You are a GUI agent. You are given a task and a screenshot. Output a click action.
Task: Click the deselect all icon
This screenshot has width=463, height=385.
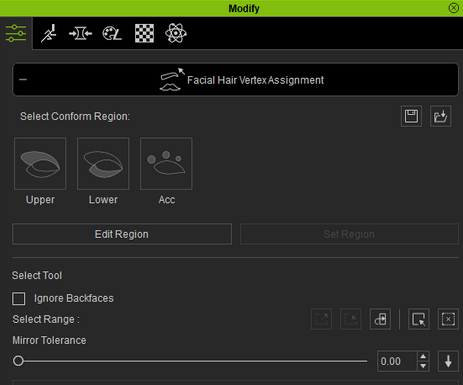coord(448,319)
